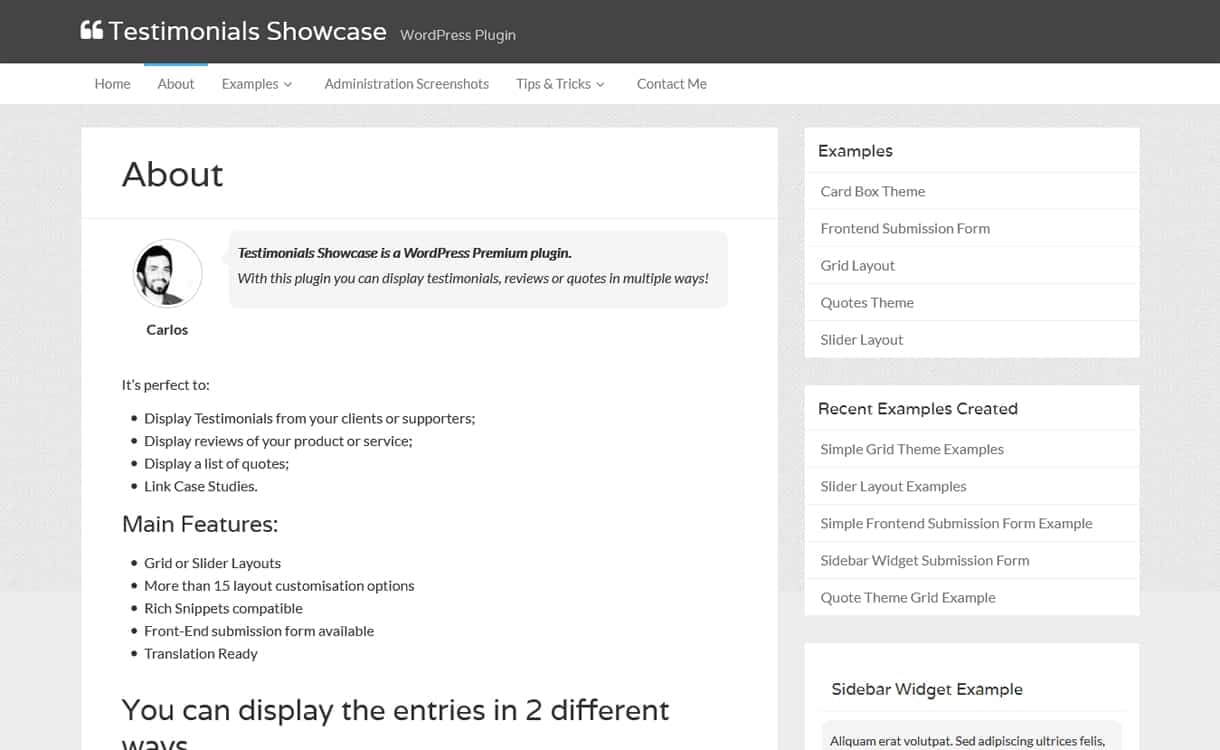Click Carlos's avatar photo
This screenshot has width=1220, height=750.
pos(167,273)
